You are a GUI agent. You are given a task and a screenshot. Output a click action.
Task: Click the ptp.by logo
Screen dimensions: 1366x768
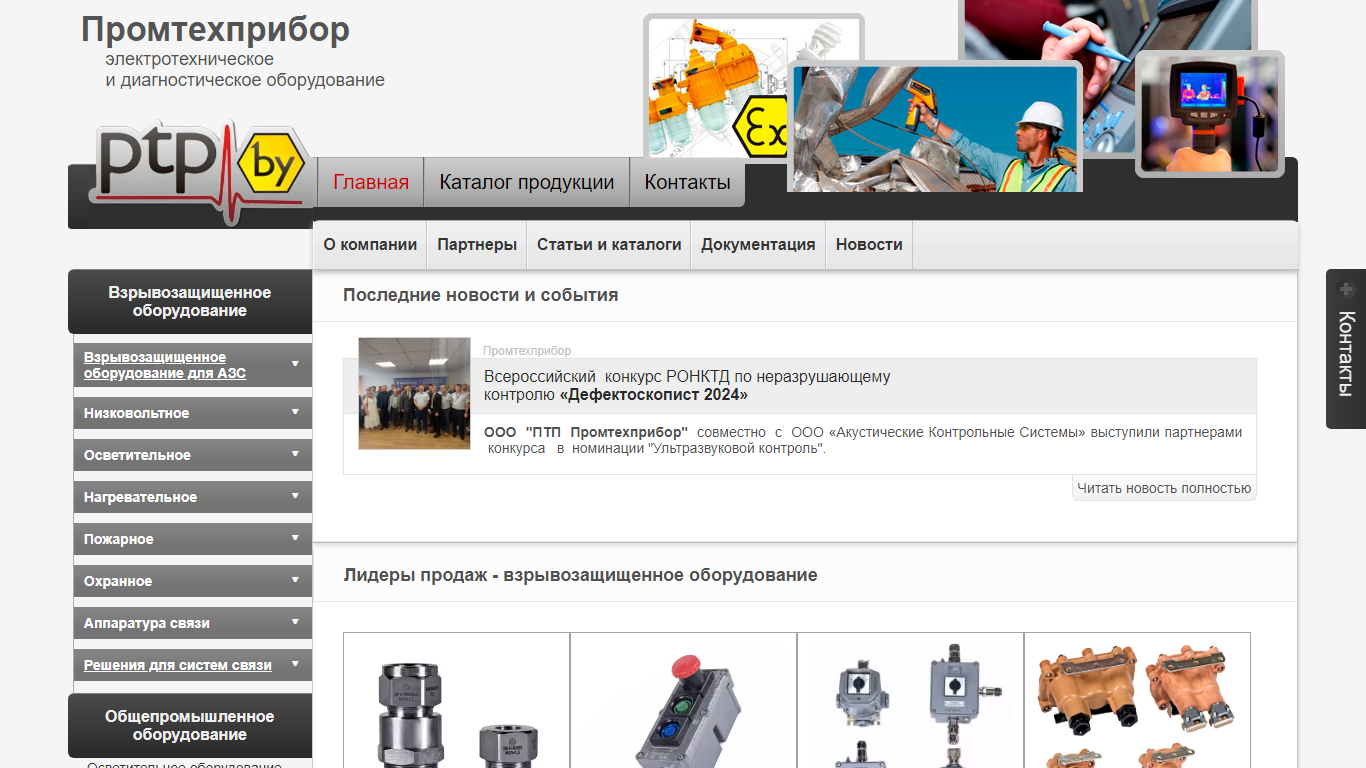198,172
